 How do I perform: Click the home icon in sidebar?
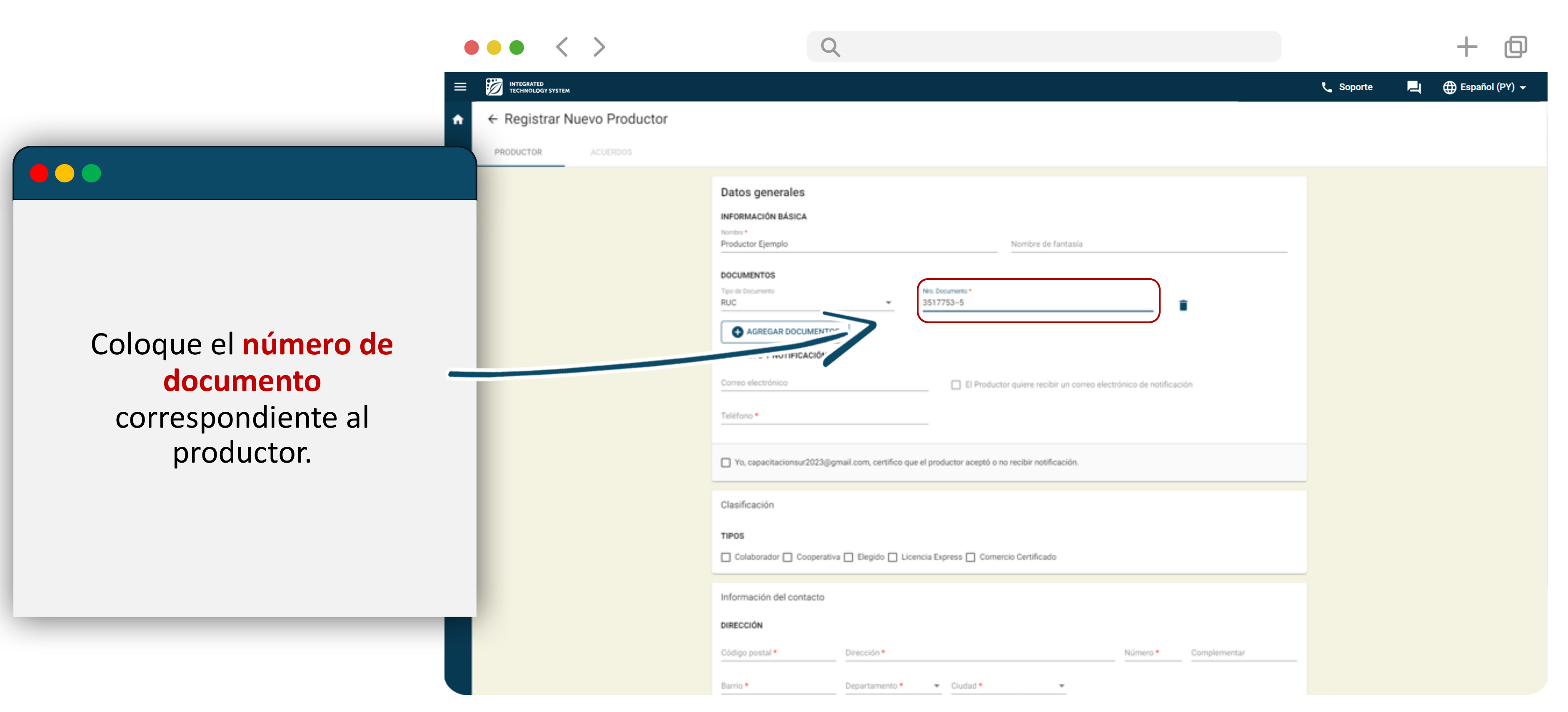coord(458,120)
